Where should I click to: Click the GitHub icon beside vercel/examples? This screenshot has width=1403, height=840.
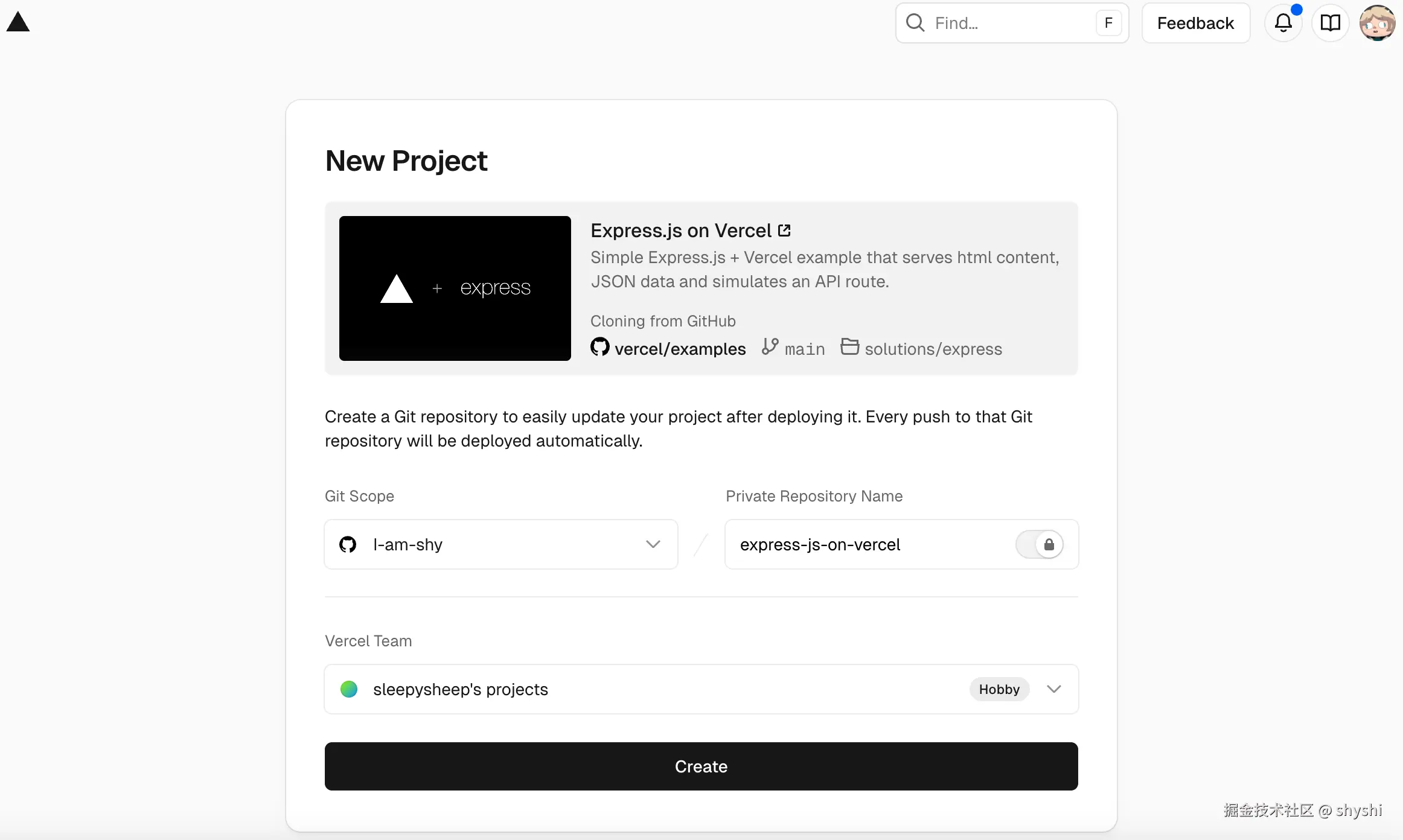[x=599, y=348]
